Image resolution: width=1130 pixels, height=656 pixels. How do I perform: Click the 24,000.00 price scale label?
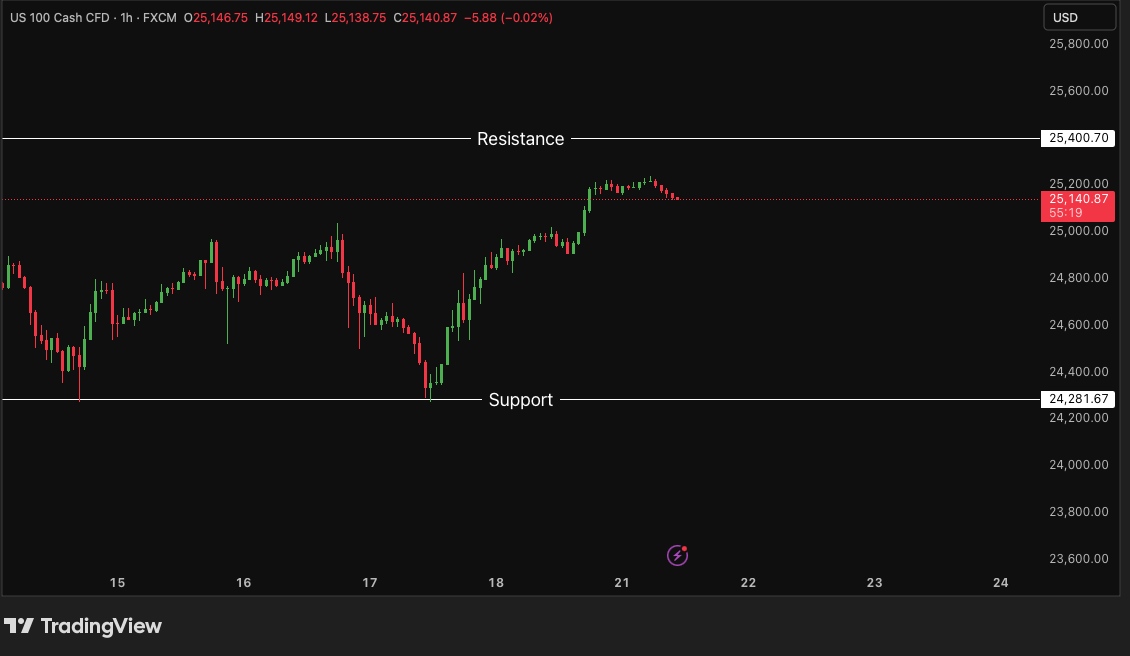(x=1078, y=465)
